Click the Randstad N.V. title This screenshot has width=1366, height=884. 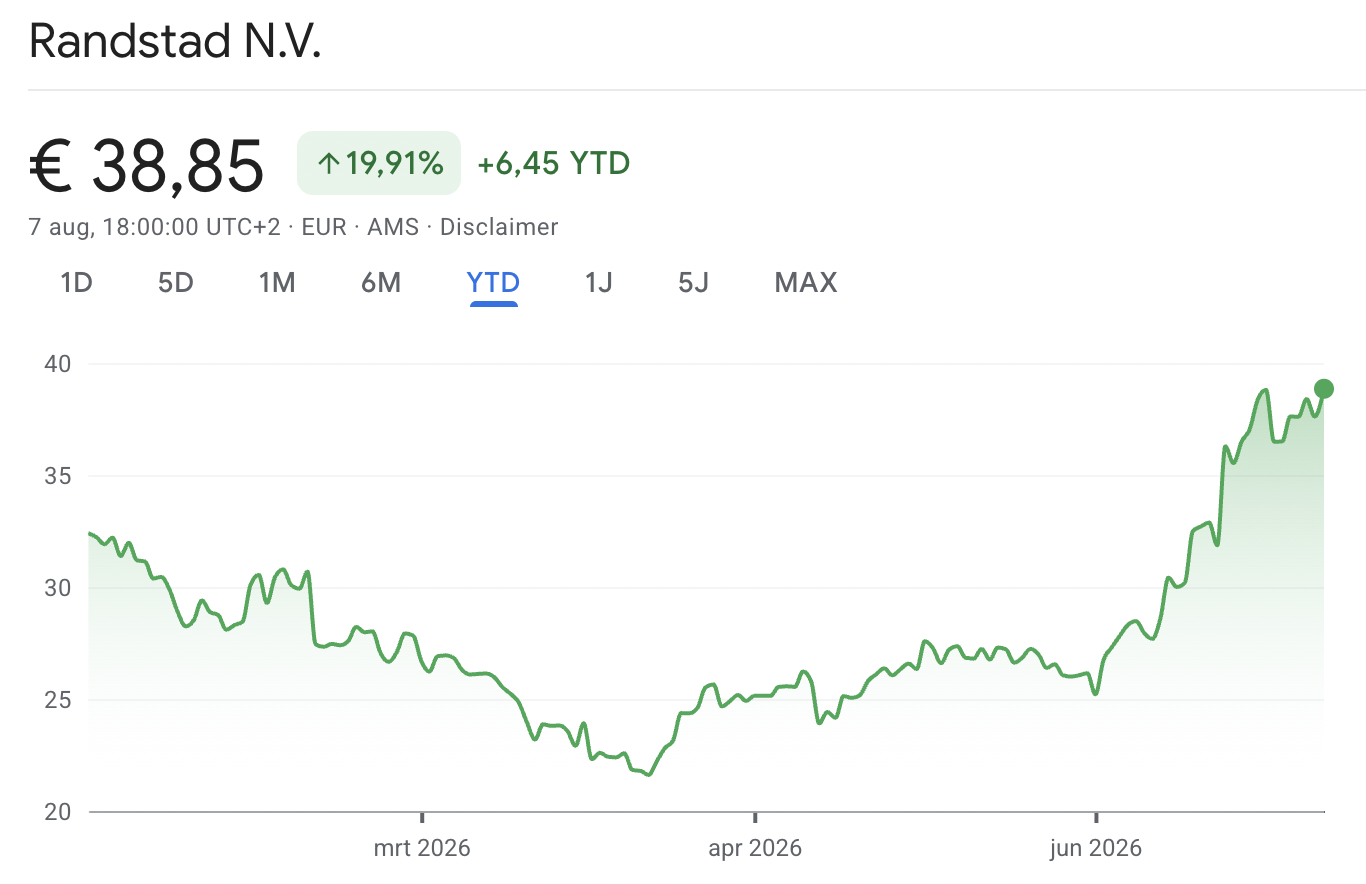pos(175,43)
